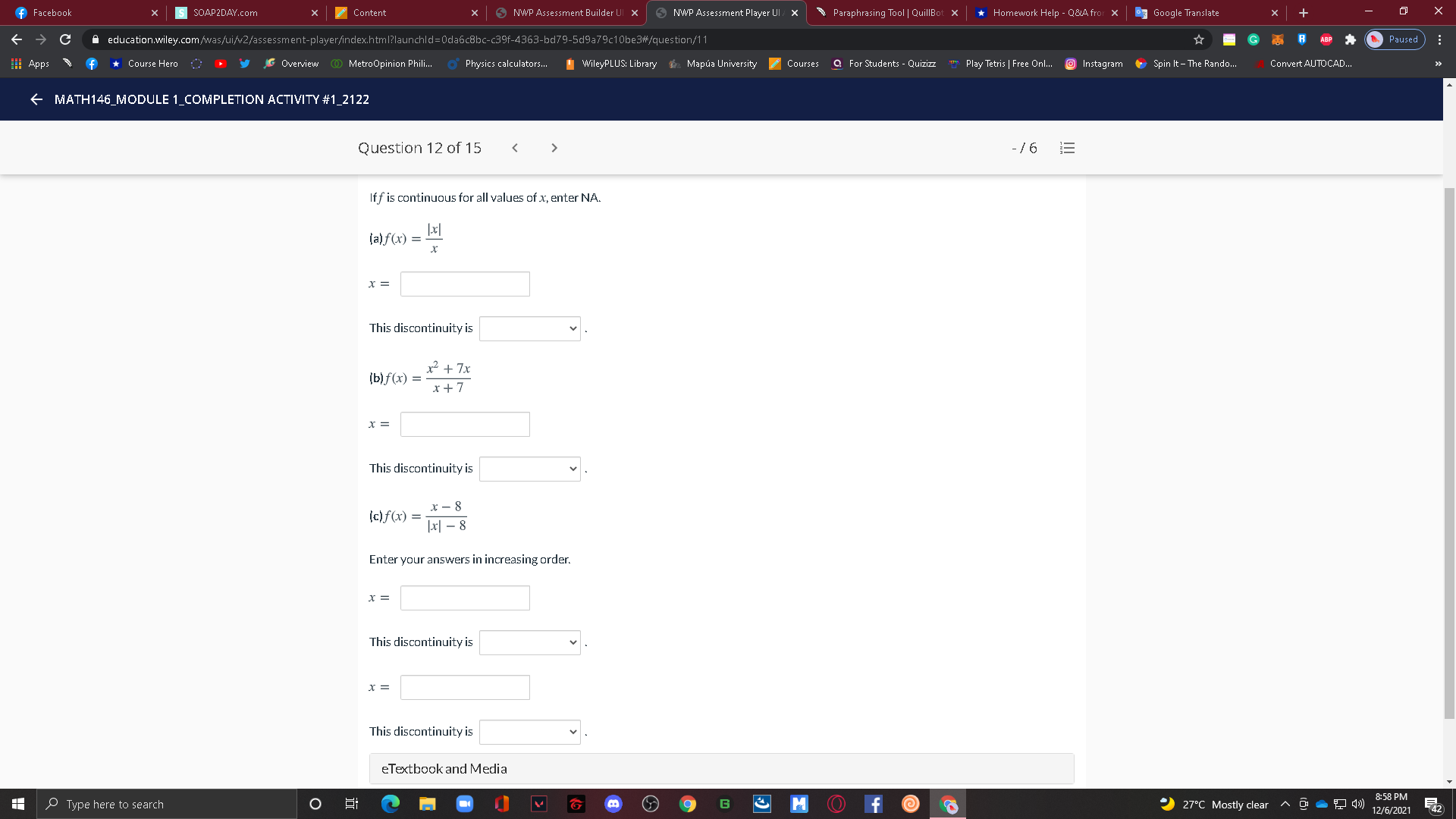Click the Paused sync profile control
Viewport: 1456px width, 819px height.
(1395, 39)
